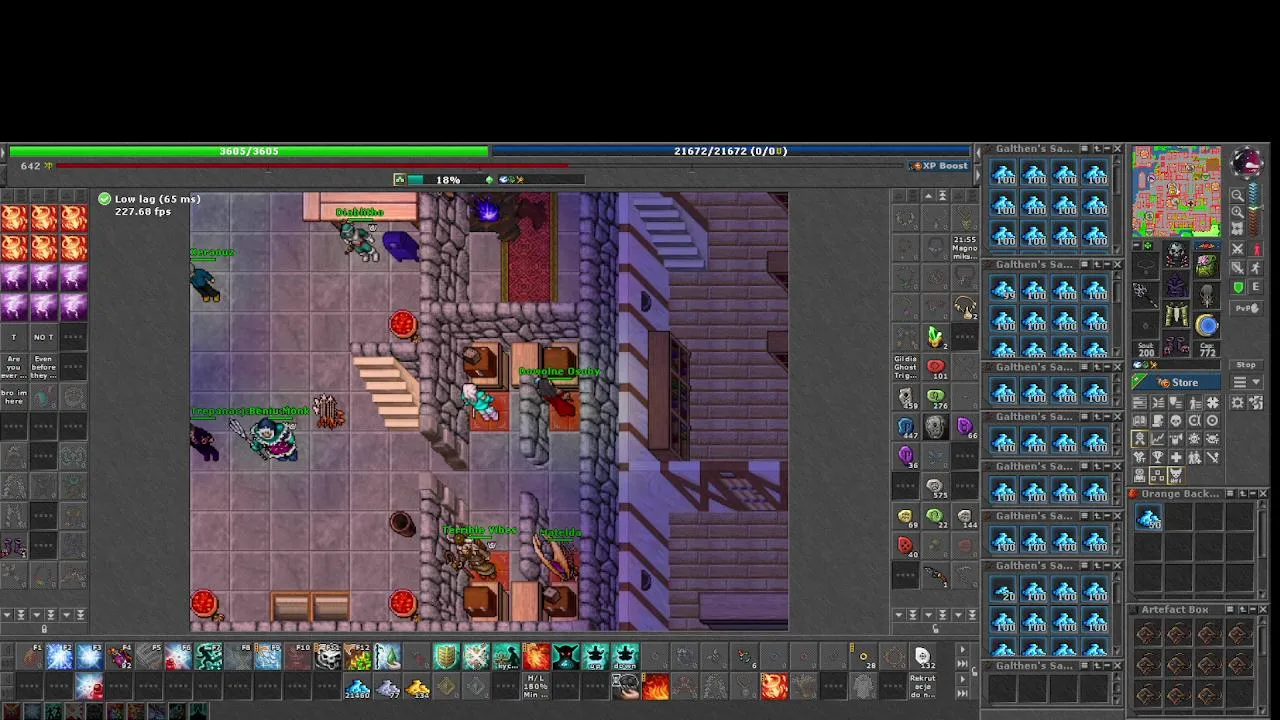
Task: Open the menu dropdown next to Store
Action: click(1246, 382)
